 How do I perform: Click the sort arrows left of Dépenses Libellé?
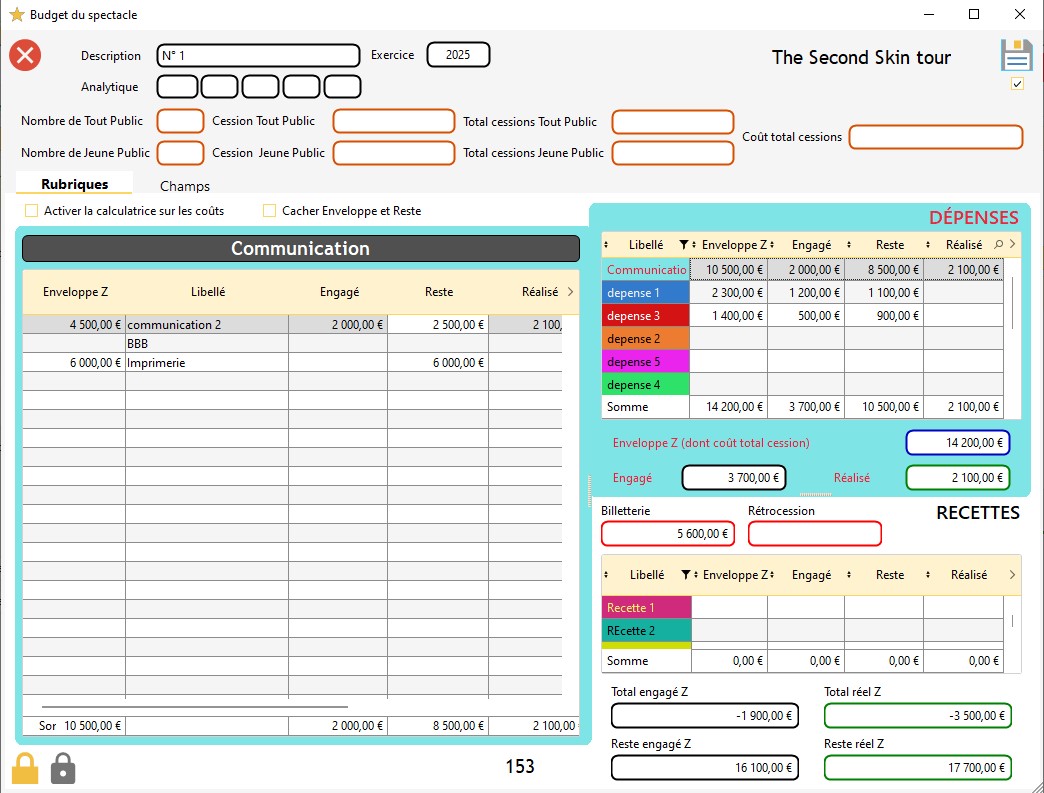pyautogui.click(x=608, y=245)
